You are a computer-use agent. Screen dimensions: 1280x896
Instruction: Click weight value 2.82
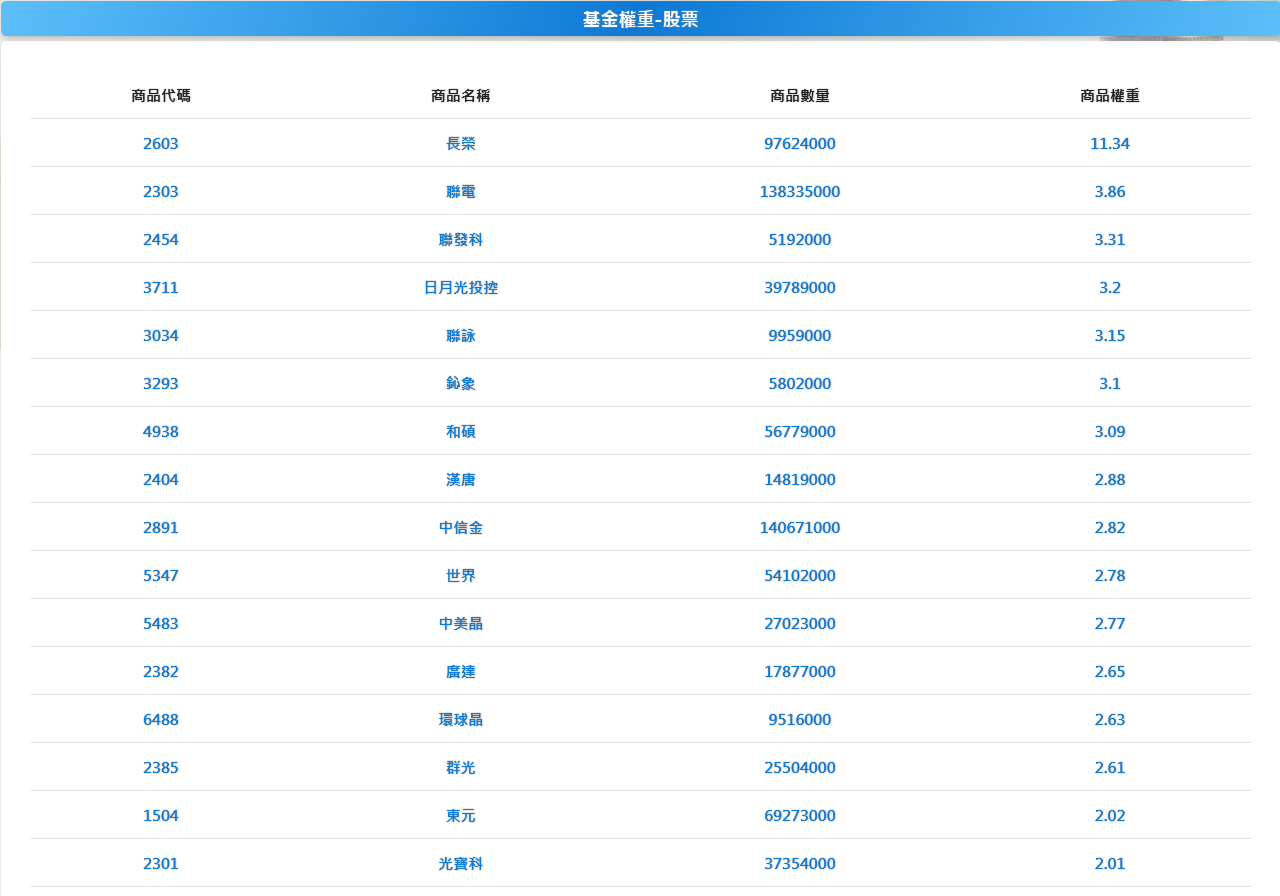tap(1110, 528)
